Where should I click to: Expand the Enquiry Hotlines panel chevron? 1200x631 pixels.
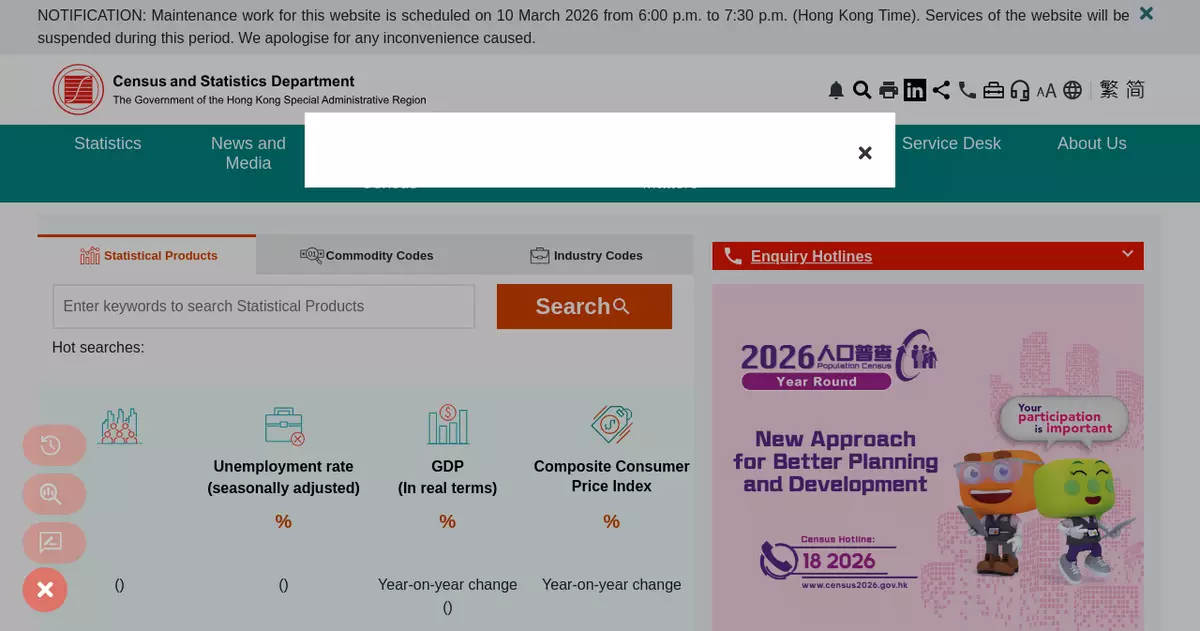(1127, 254)
